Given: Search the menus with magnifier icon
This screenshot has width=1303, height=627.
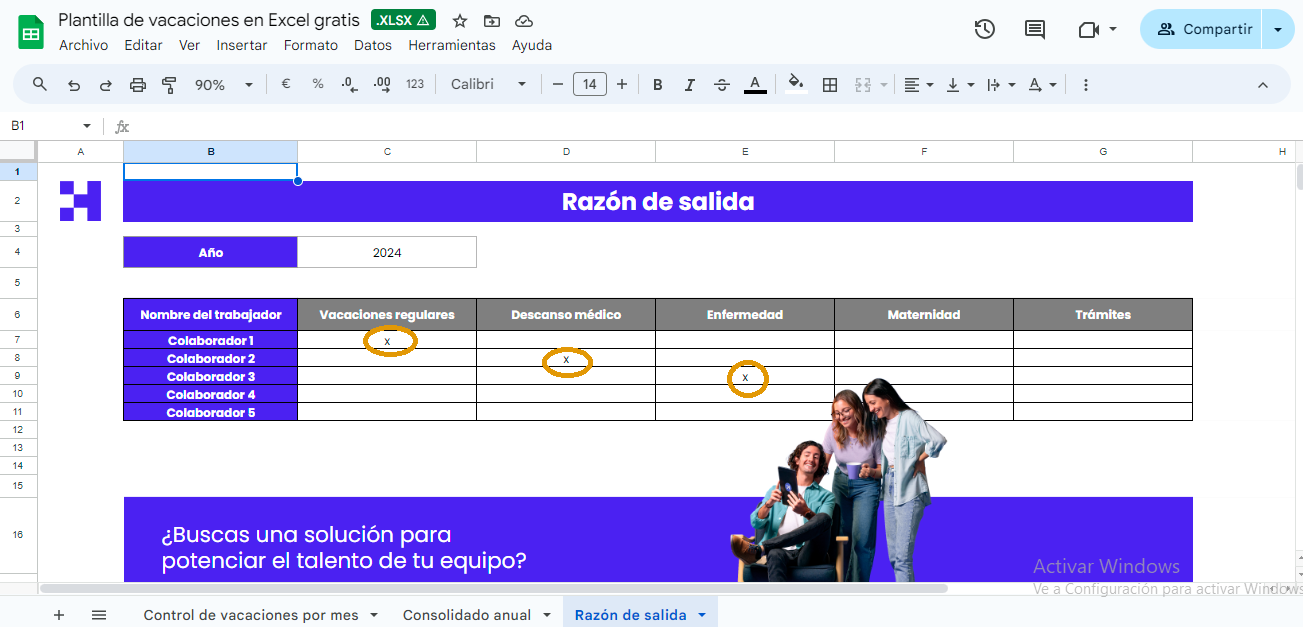Looking at the screenshot, I should click(40, 85).
